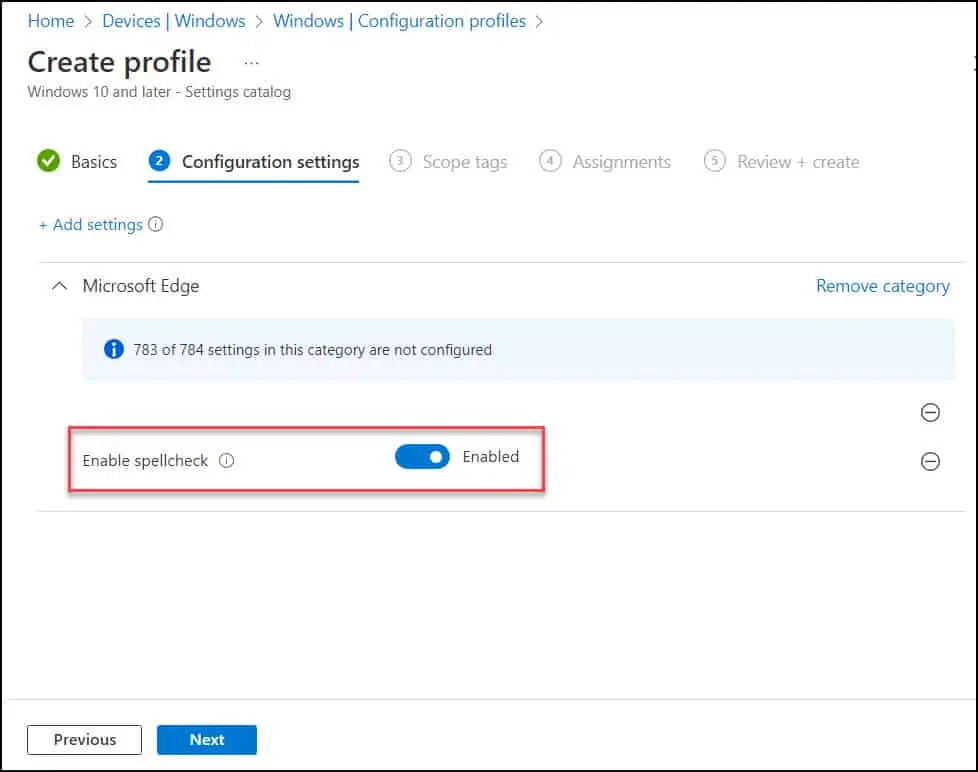Screen dimensions: 978x772
Task: Toggle Enable spellcheck switch off
Action: pyautogui.click(x=422, y=456)
